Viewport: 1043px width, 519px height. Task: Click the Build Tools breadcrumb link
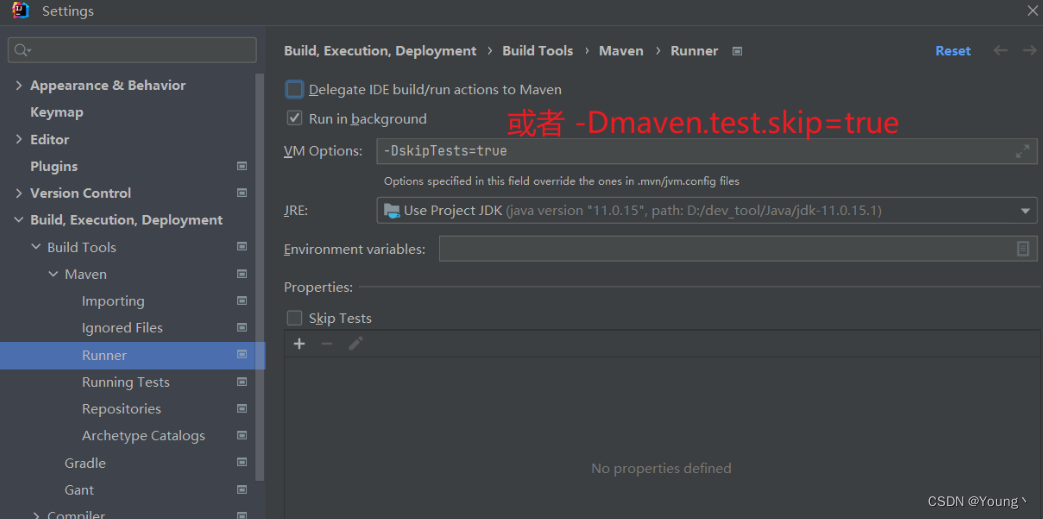coord(537,51)
